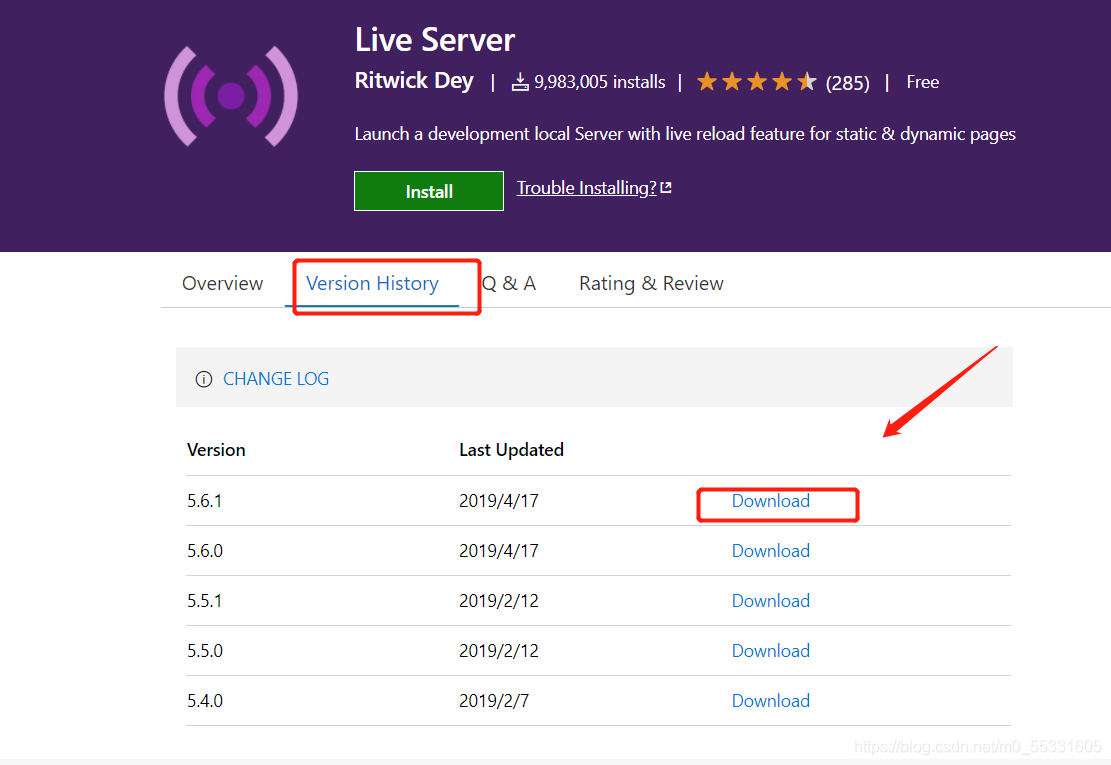Image resolution: width=1111 pixels, height=765 pixels.
Task: Click the star rating icons
Action: [x=757, y=82]
